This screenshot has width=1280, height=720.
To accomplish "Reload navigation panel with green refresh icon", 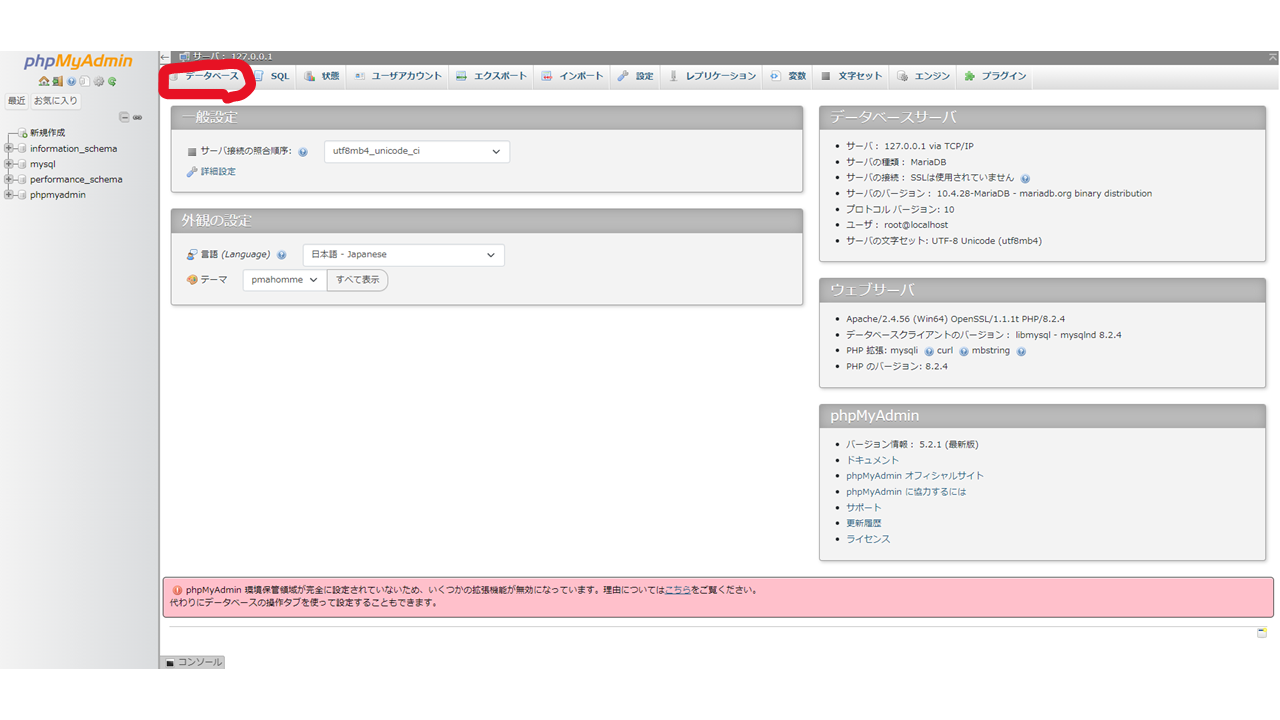I will click(x=112, y=81).
